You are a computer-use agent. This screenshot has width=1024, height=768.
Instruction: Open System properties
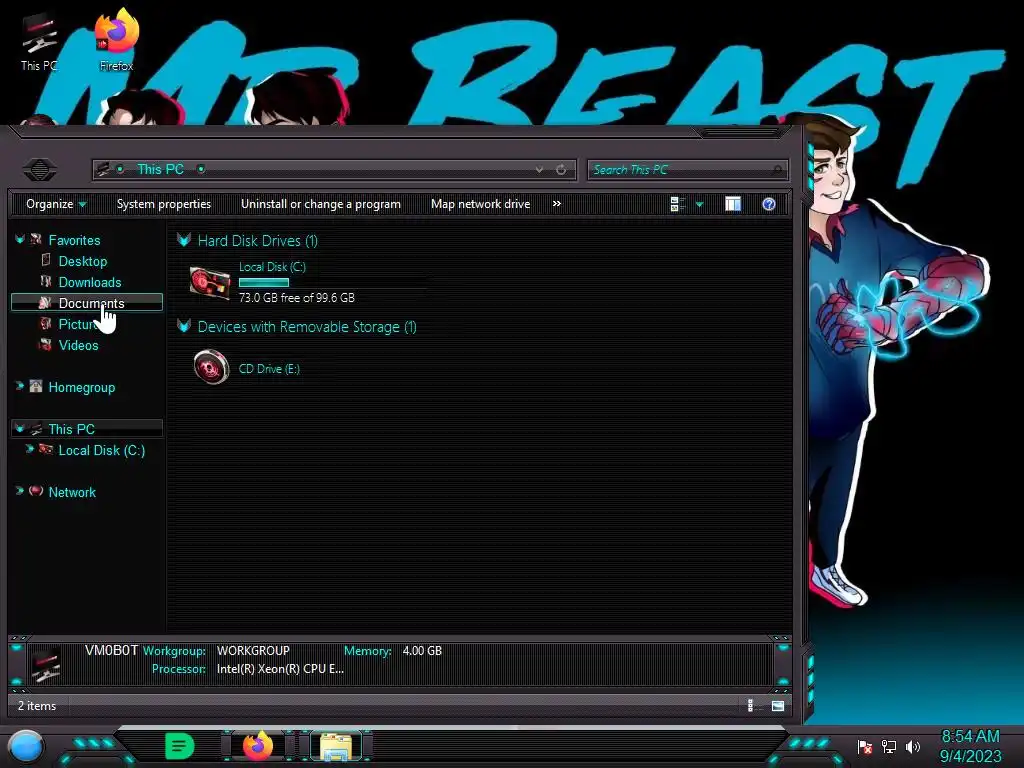coord(164,204)
